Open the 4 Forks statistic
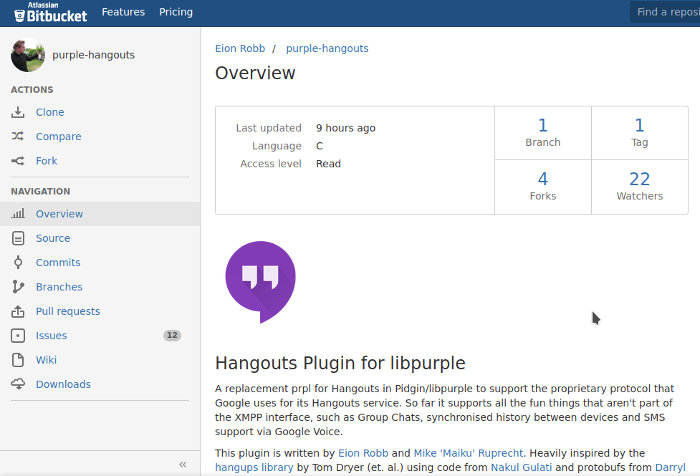 click(542, 187)
